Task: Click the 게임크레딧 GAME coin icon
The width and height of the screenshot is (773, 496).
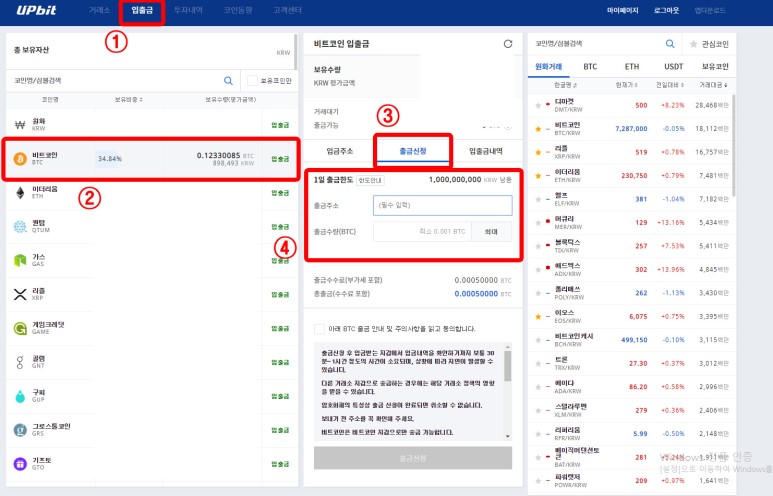Action: coord(20,328)
